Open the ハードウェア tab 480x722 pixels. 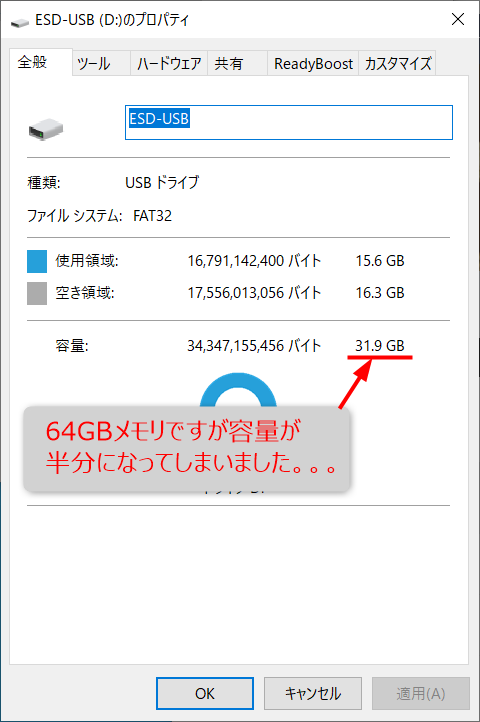pyautogui.click(x=169, y=64)
